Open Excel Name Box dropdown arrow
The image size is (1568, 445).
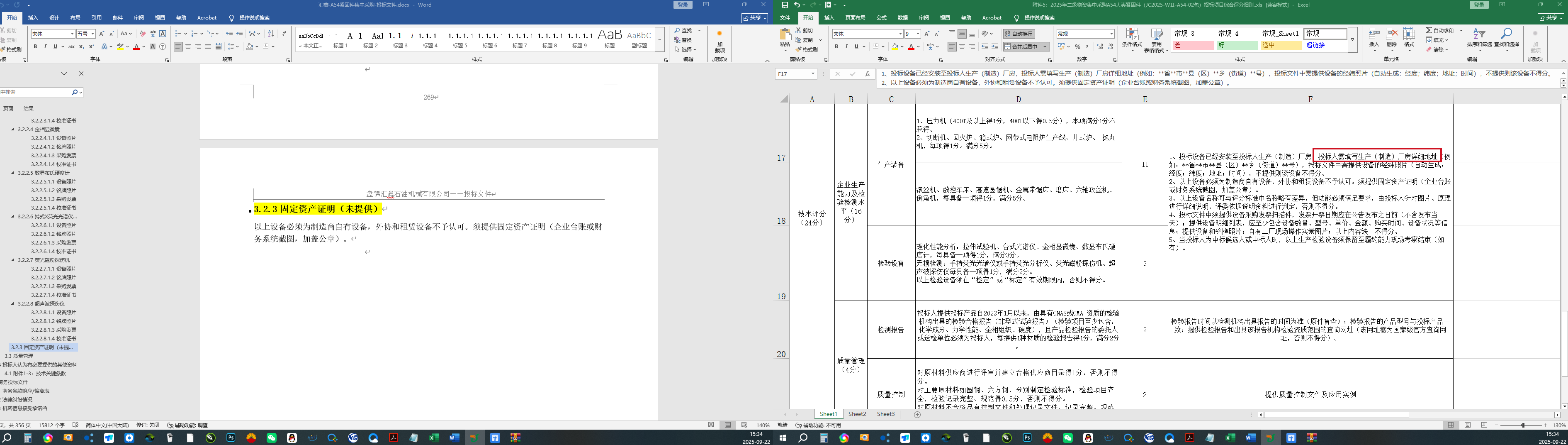pos(812,74)
